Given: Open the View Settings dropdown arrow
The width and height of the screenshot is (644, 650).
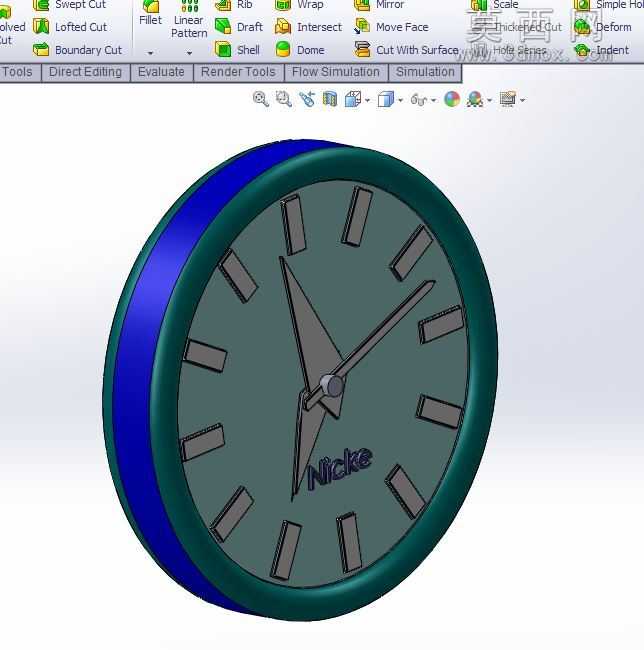Looking at the screenshot, I should pos(523,100).
